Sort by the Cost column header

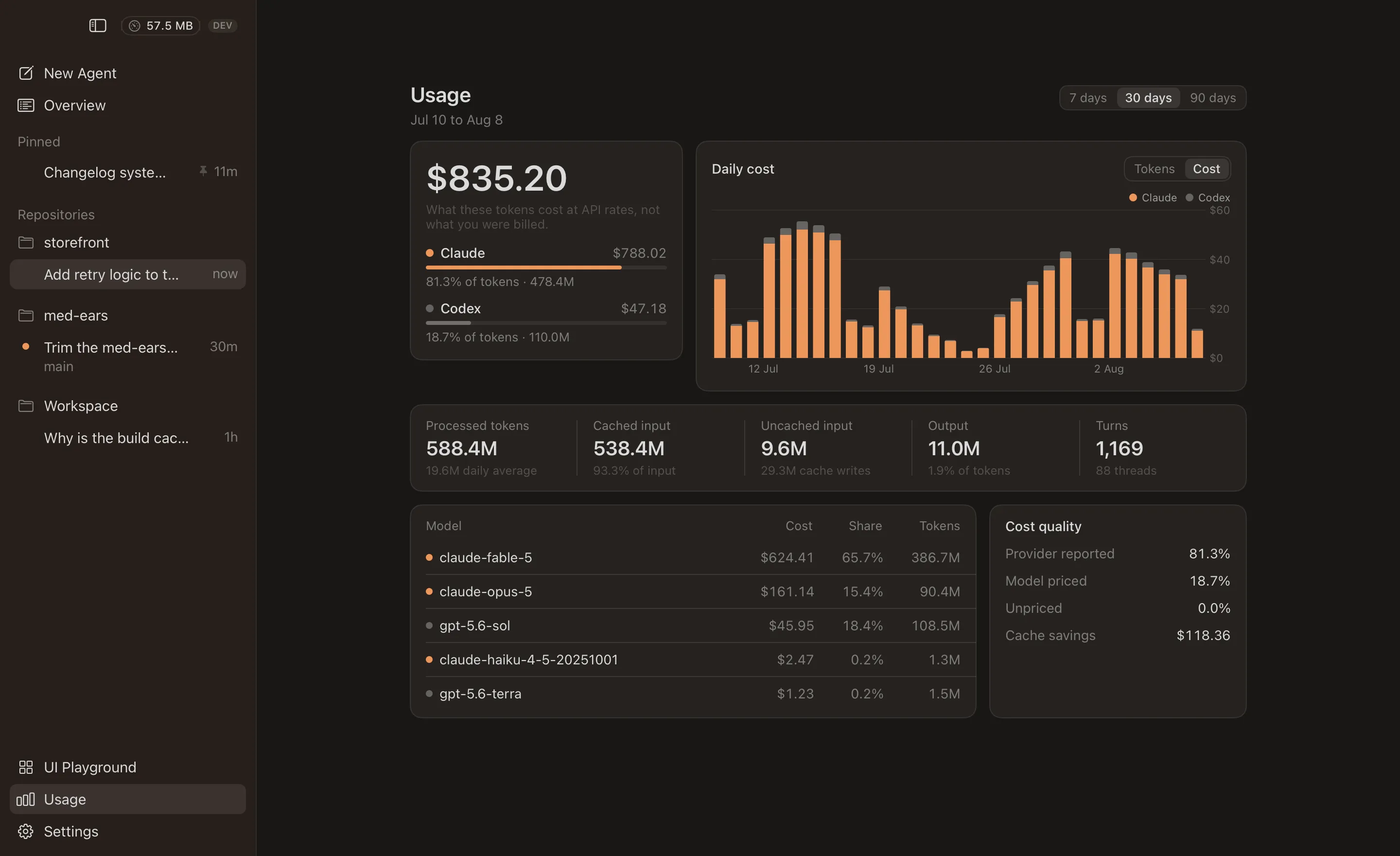798,526
